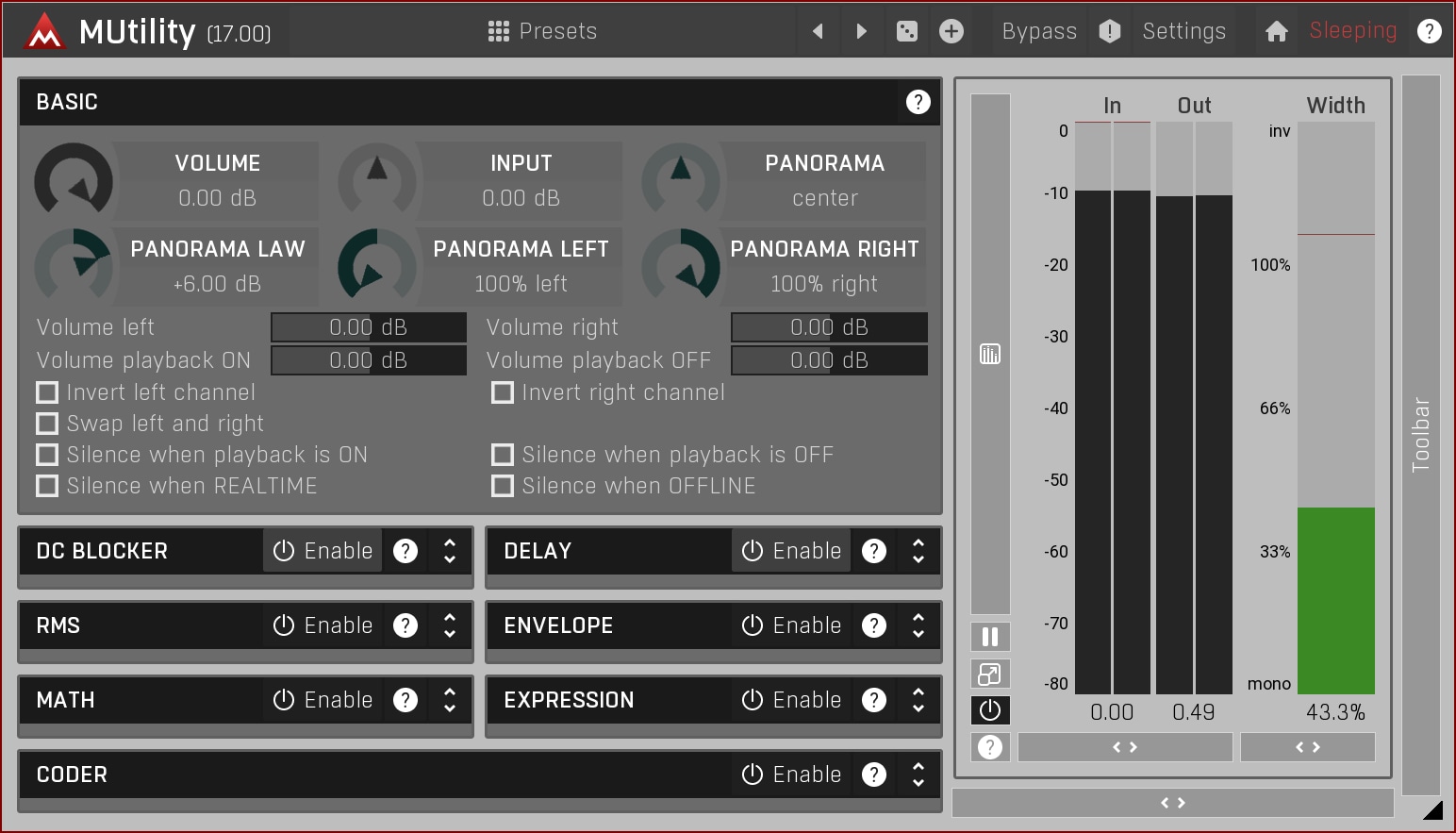Open the Settings menu
1456x833 pixels.
[1183, 31]
